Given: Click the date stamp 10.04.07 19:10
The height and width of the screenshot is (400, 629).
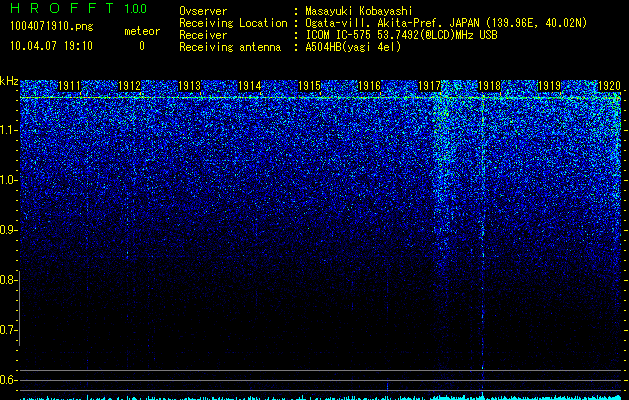Looking at the screenshot, I should click(52, 46).
